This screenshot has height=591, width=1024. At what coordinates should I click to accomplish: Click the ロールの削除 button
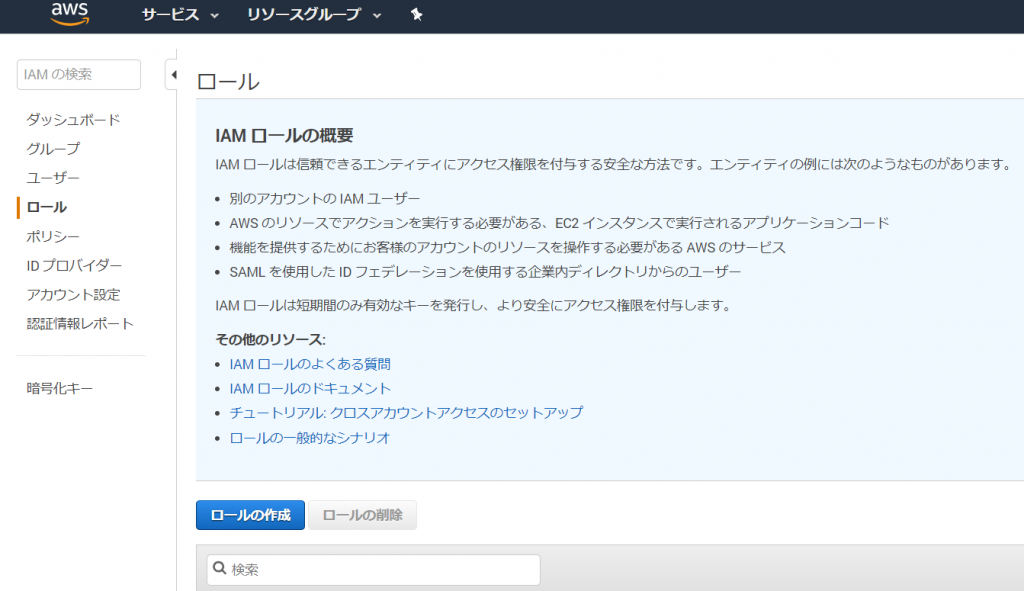click(362, 515)
